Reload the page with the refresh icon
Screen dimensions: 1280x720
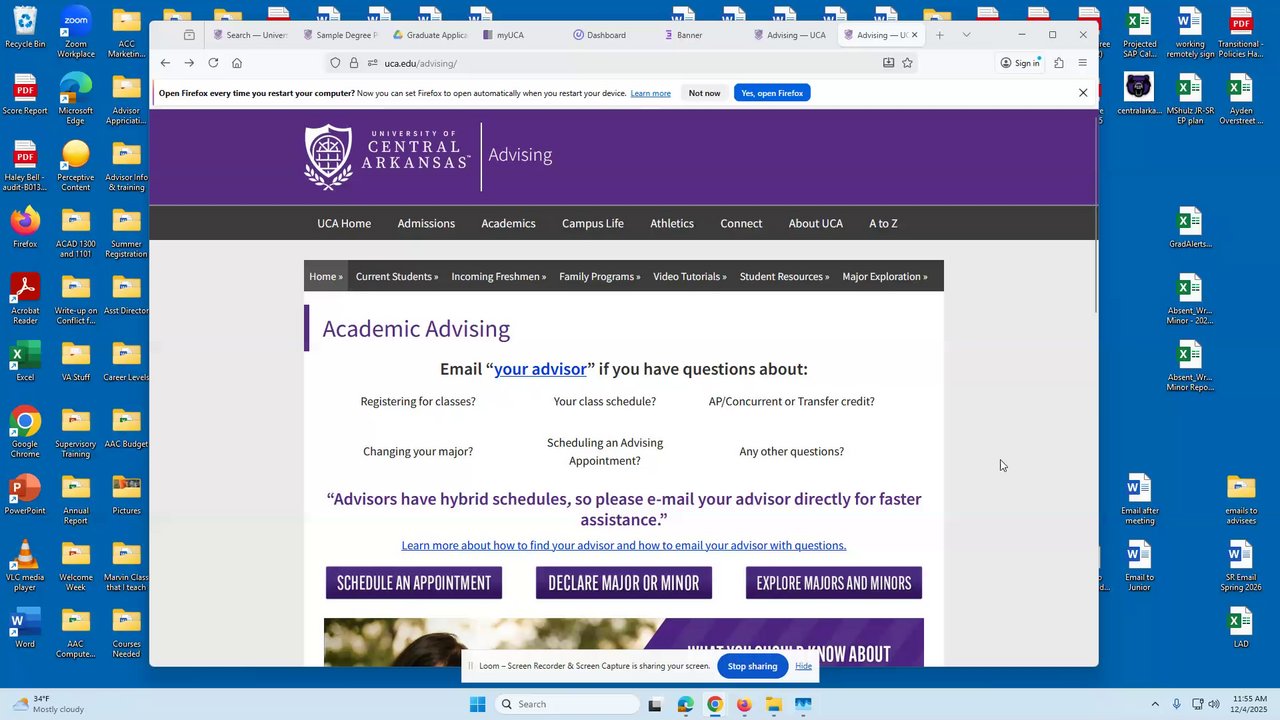(213, 63)
